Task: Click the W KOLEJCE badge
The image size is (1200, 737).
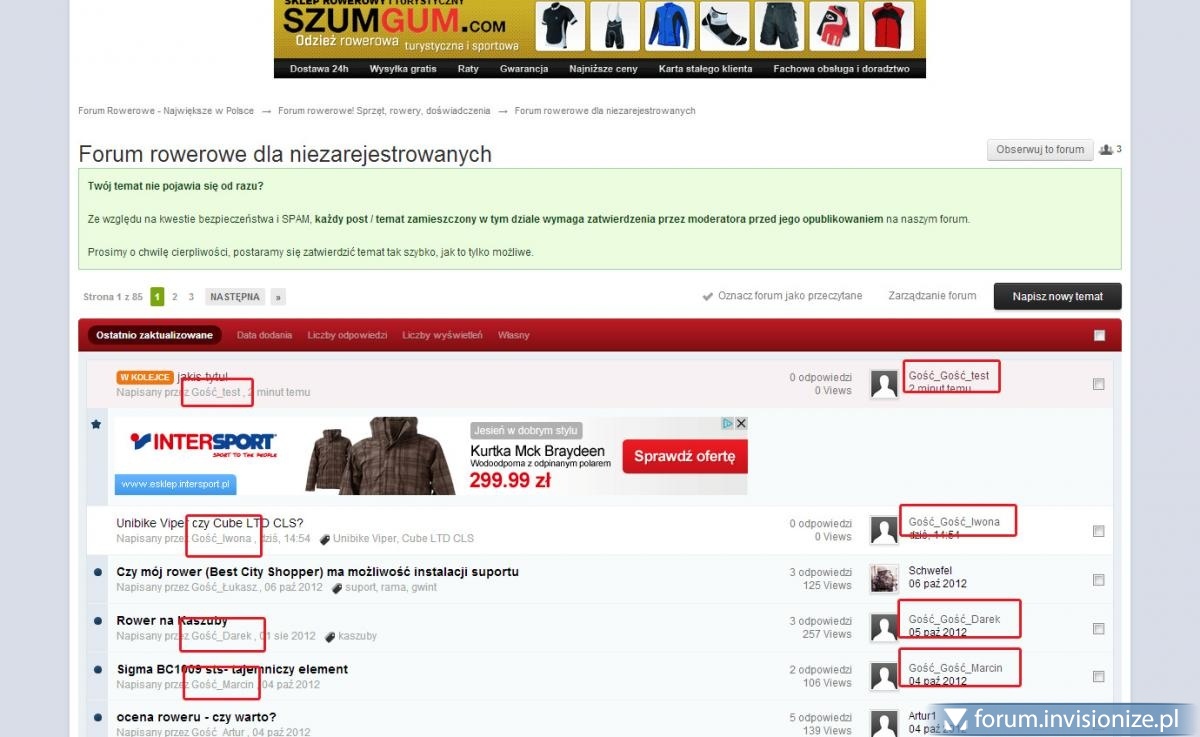Action: pyautogui.click(x=145, y=377)
